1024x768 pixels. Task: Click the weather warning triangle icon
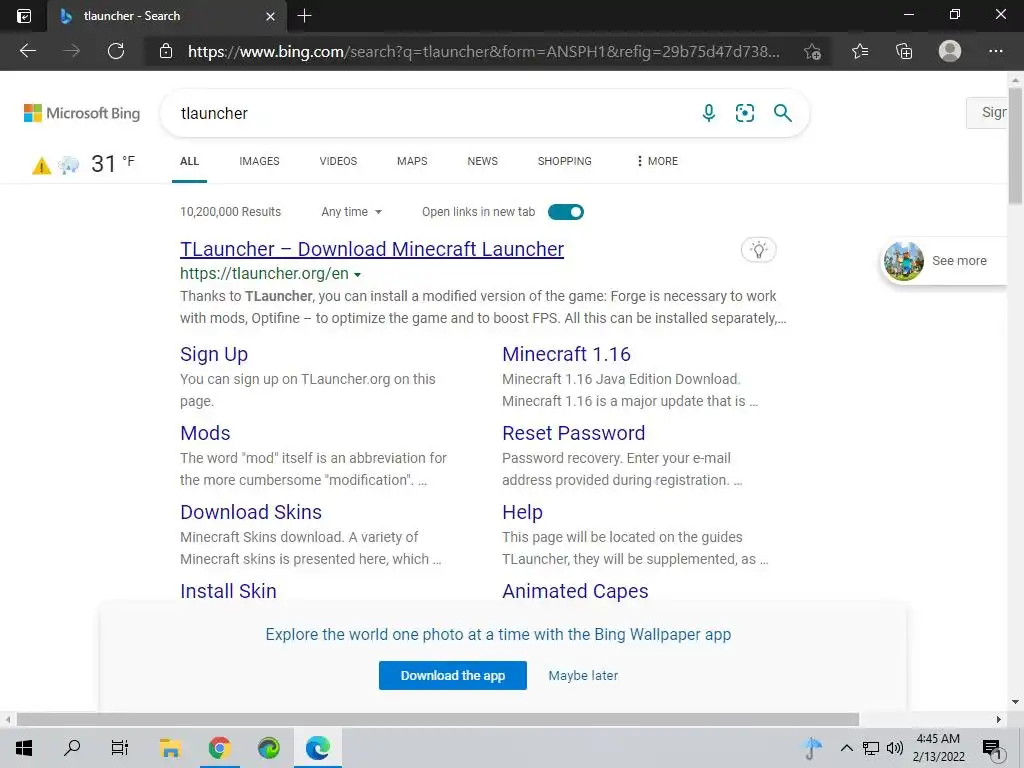tap(41, 165)
